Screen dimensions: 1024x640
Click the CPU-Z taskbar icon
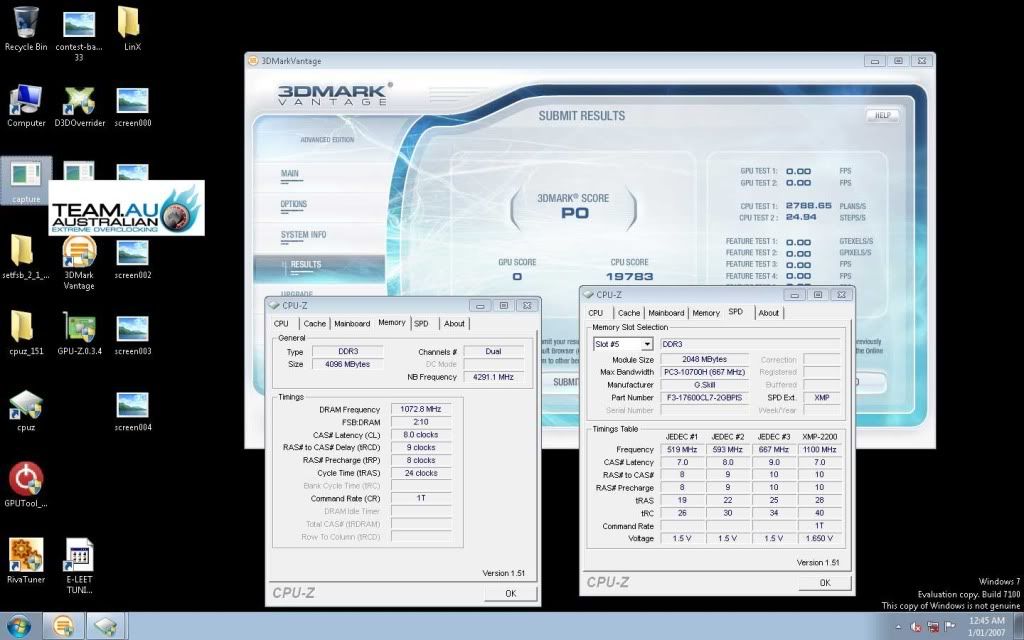click(106, 626)
